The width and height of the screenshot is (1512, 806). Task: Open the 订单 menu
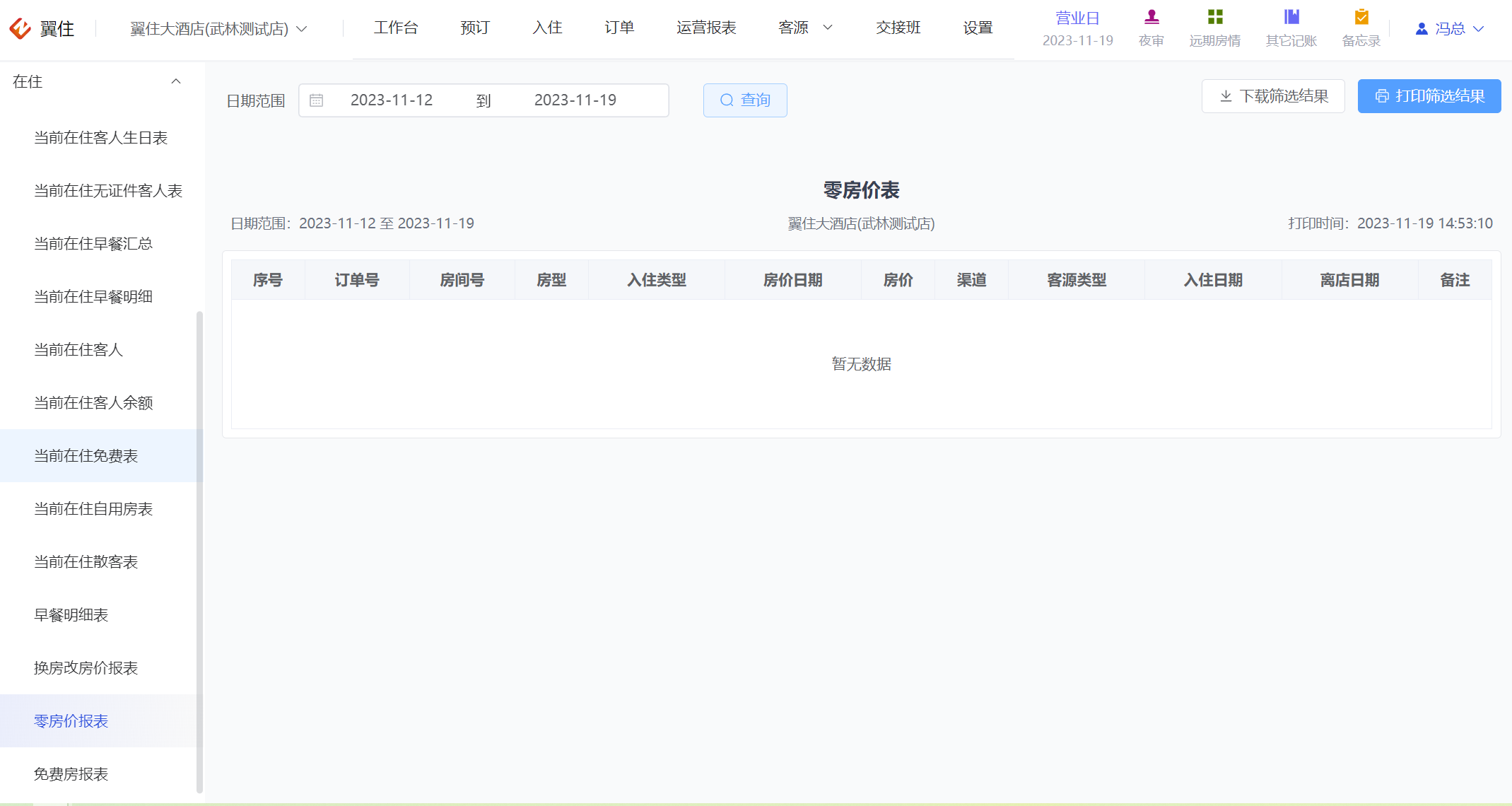tap(619, 28)
